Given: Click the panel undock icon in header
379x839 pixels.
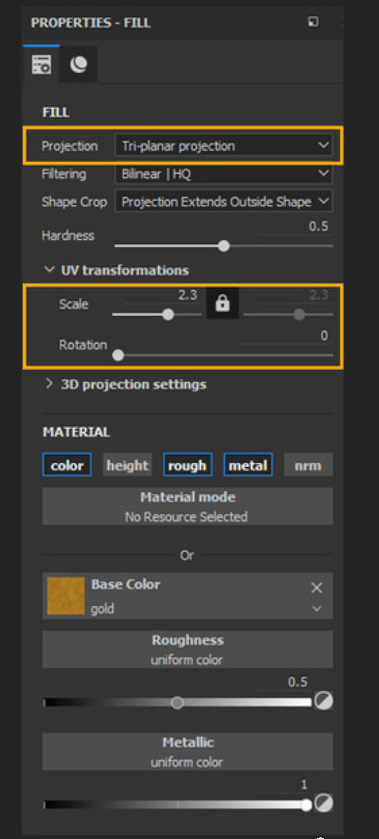Looking at the screenshot, I should [313, 22].
